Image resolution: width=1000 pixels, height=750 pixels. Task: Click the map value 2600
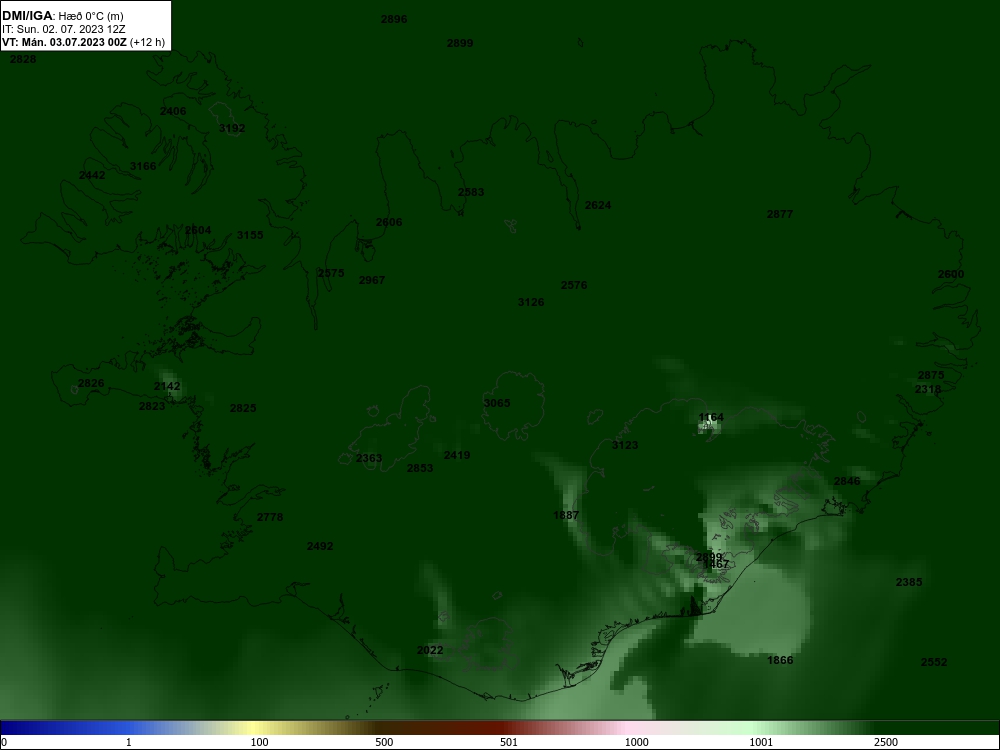951,274
